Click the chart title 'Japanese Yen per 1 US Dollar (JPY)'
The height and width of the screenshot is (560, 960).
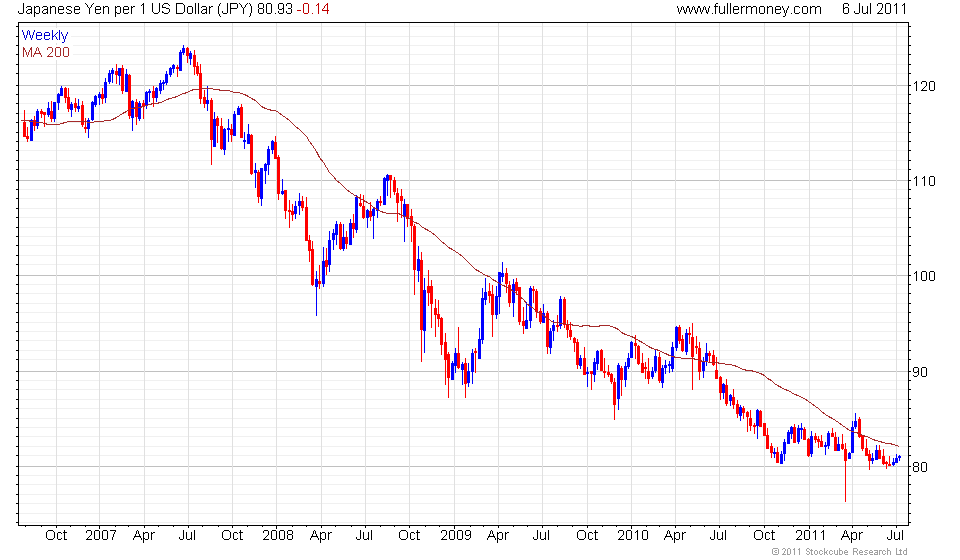(135, 9)
